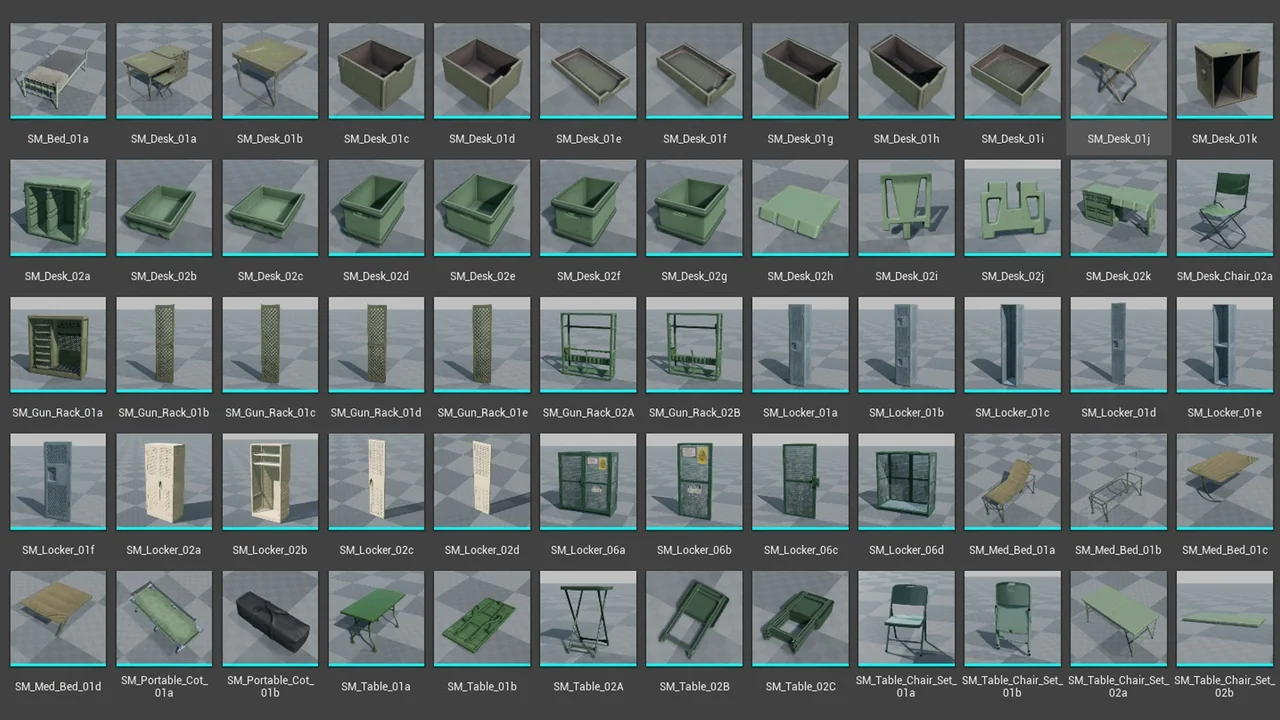
Task: Select the SM_Gun_Rack_01a thumbnail
Action: [x=57, y=345]
